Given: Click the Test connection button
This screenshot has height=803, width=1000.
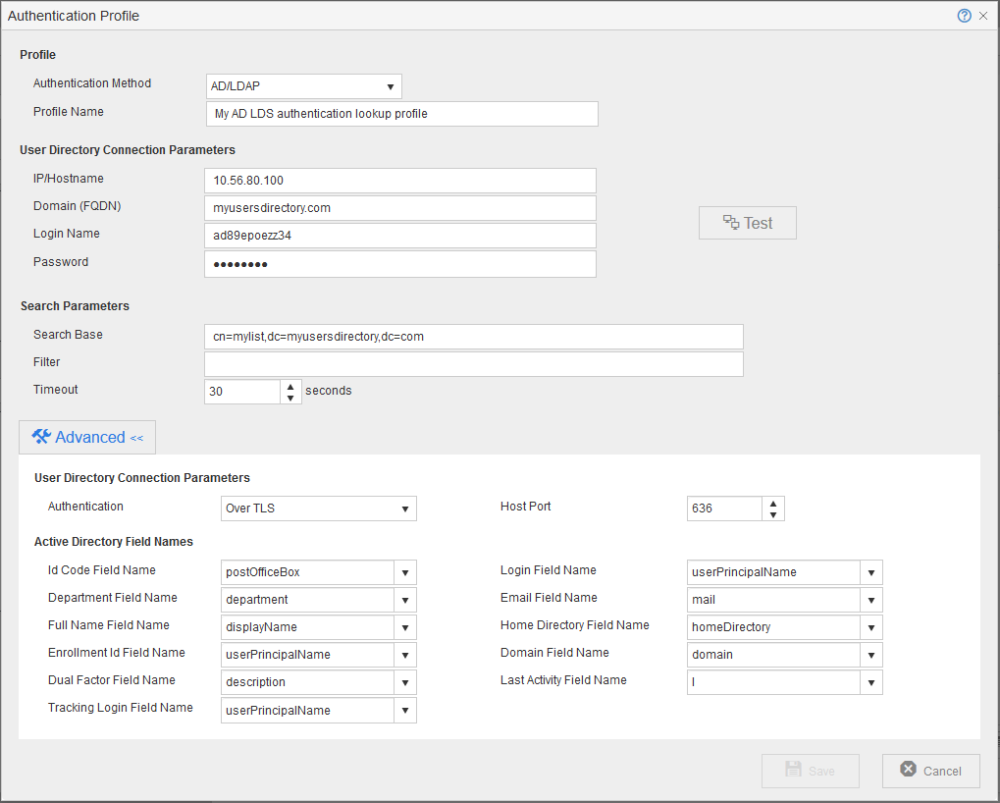Looking at the screenshot, I should pyautogui.click(x=747, y=223).
